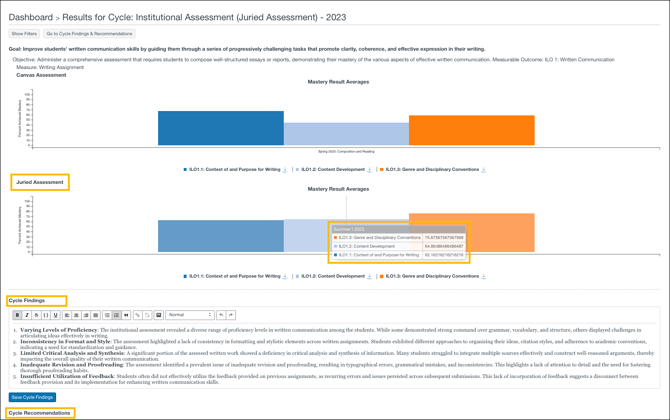This screenshot has height=420, width=670.
Task: Center align text in editor
Action: [x=76, y=315]
